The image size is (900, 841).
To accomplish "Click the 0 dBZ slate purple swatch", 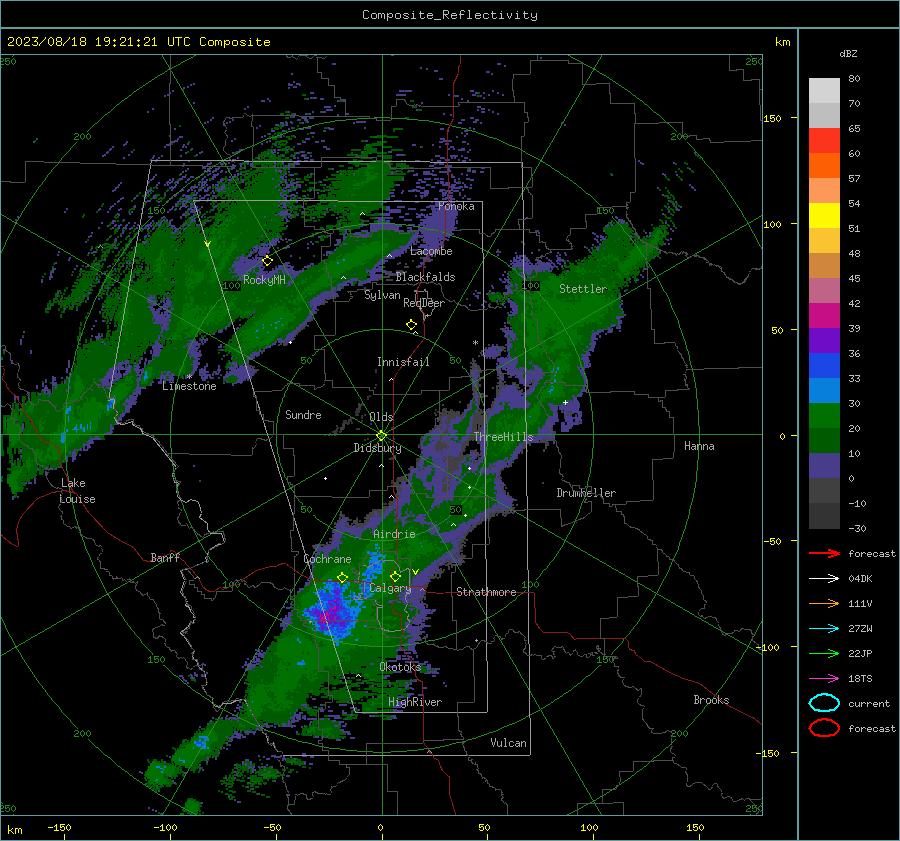I will pos(824,466).
